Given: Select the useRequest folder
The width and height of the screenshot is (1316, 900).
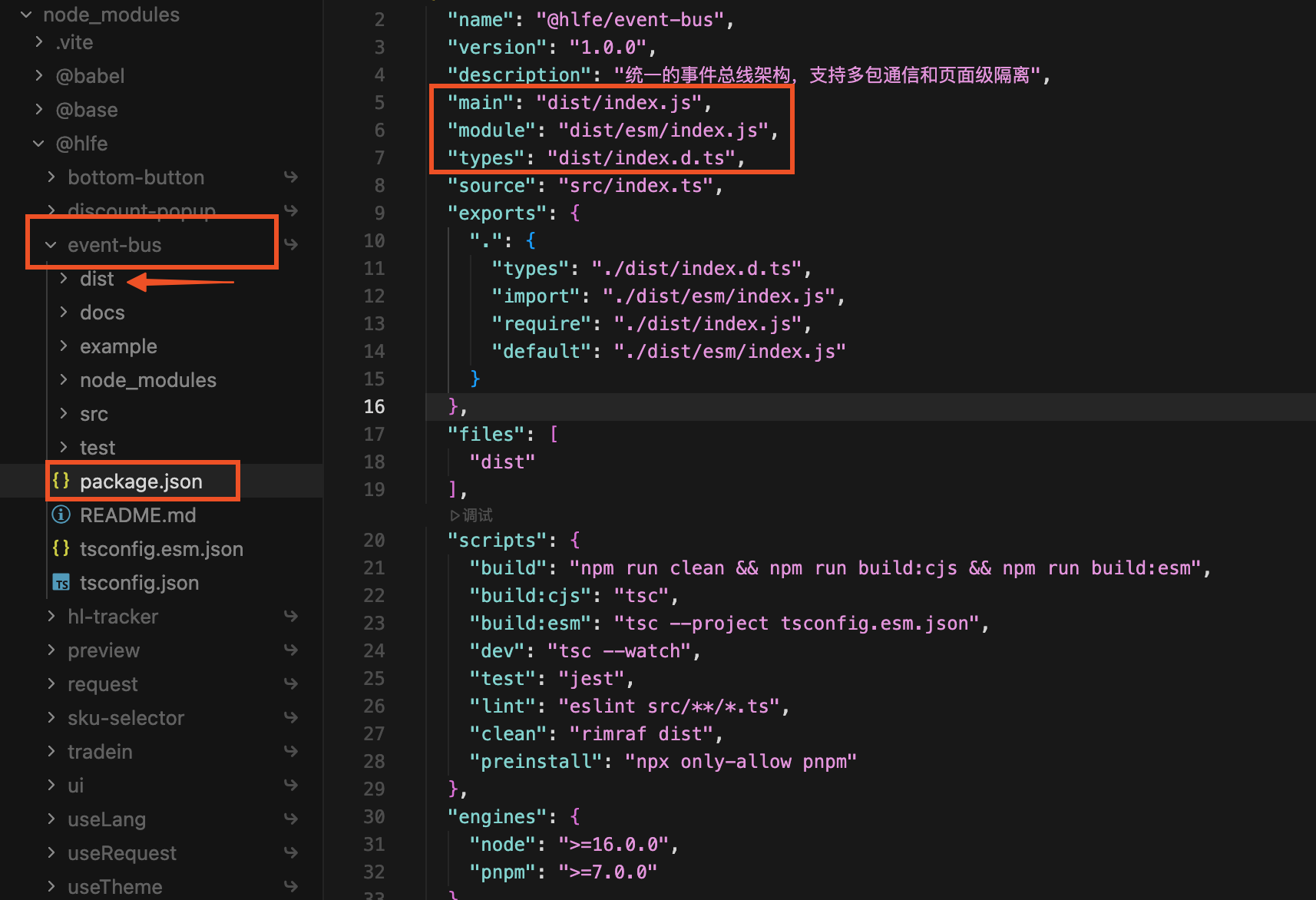Looking at the screenshot, I should [122, 853].
